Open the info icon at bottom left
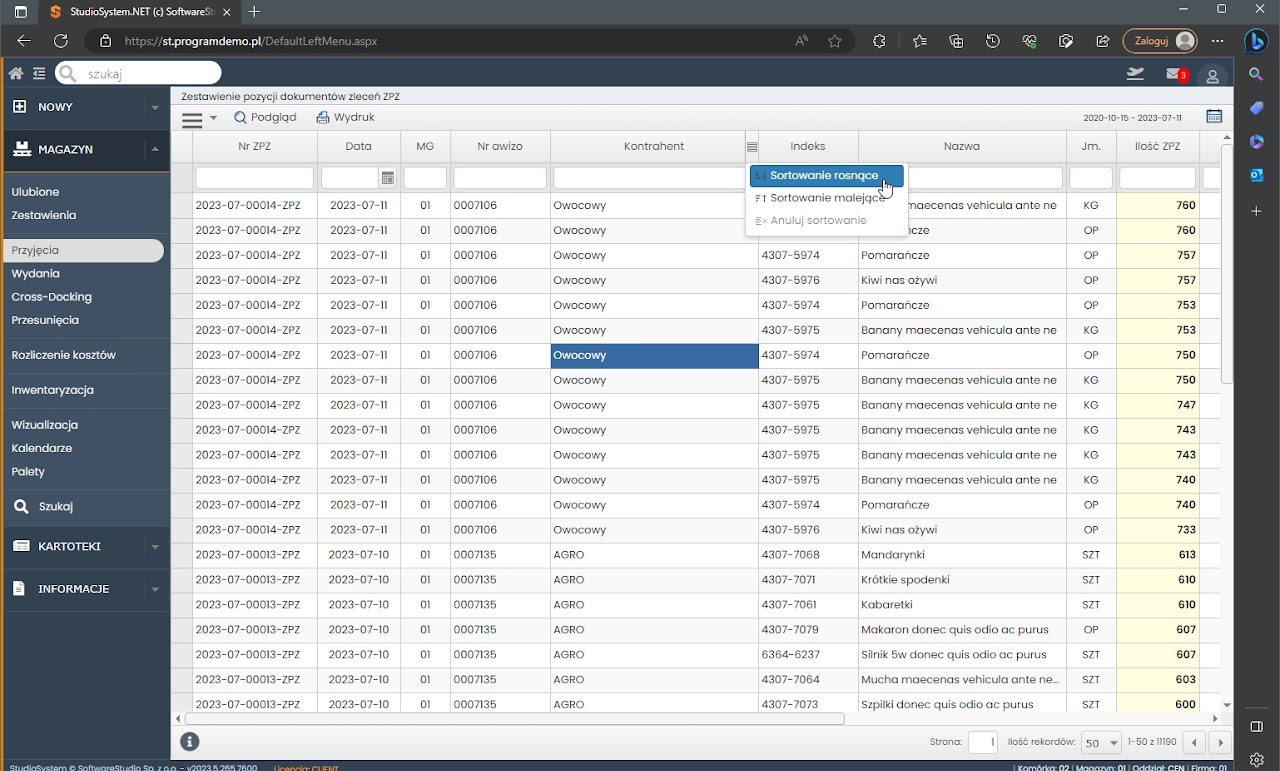This screenshot has height=771, width=1280. (190, 742)
